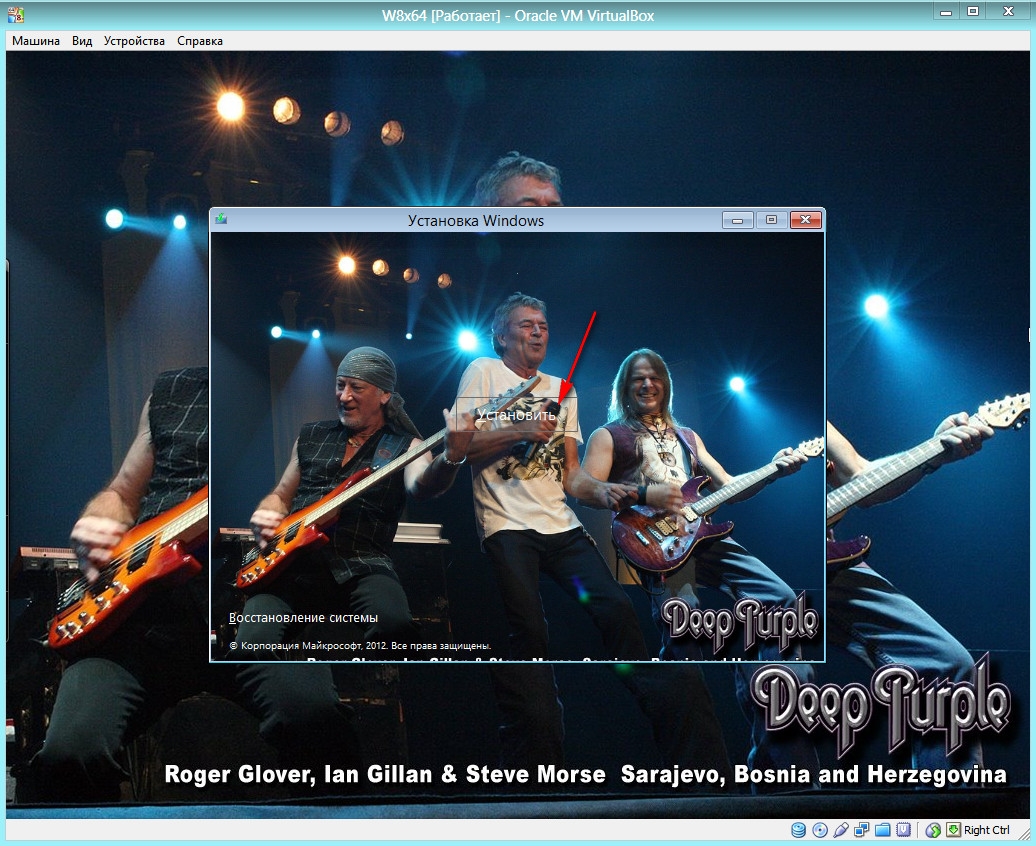The height and width of the screenshot is (846, 1036).
Task: Minimize the Oracle VM VirtualBox window
Action: click(x=946, y=12)
